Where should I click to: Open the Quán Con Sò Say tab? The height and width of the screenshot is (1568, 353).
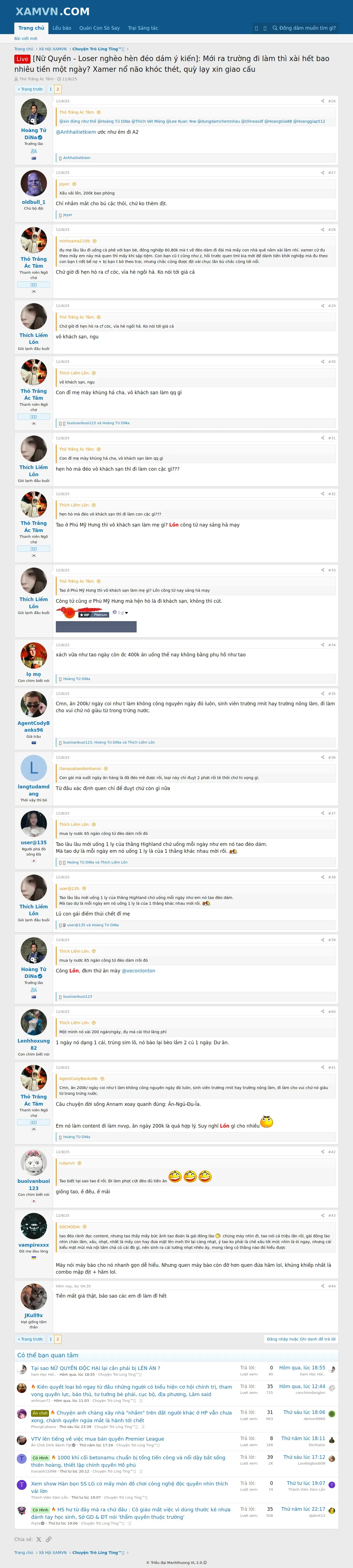pos(99,28)
